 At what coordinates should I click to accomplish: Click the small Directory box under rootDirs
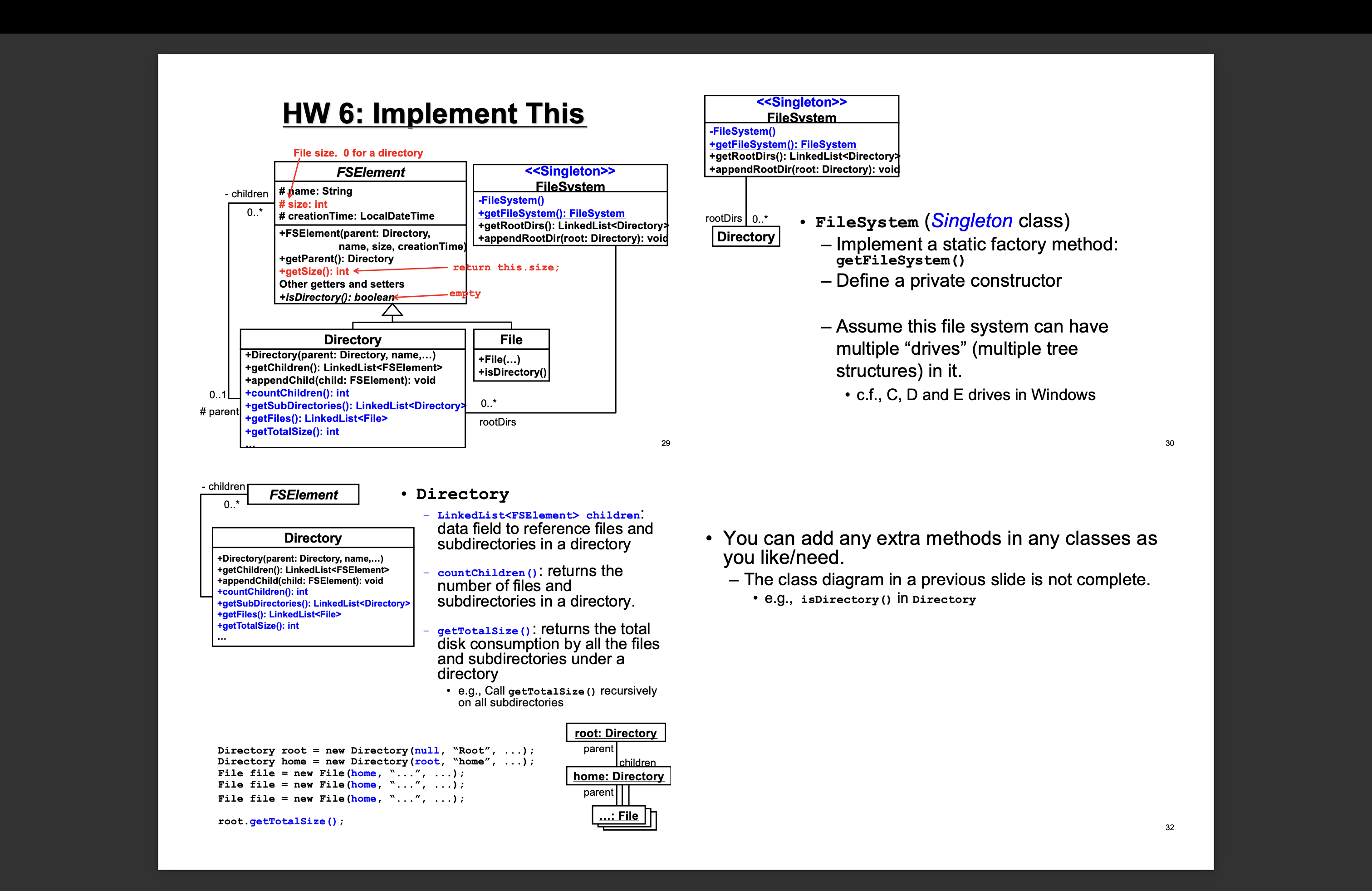[745, 237]
